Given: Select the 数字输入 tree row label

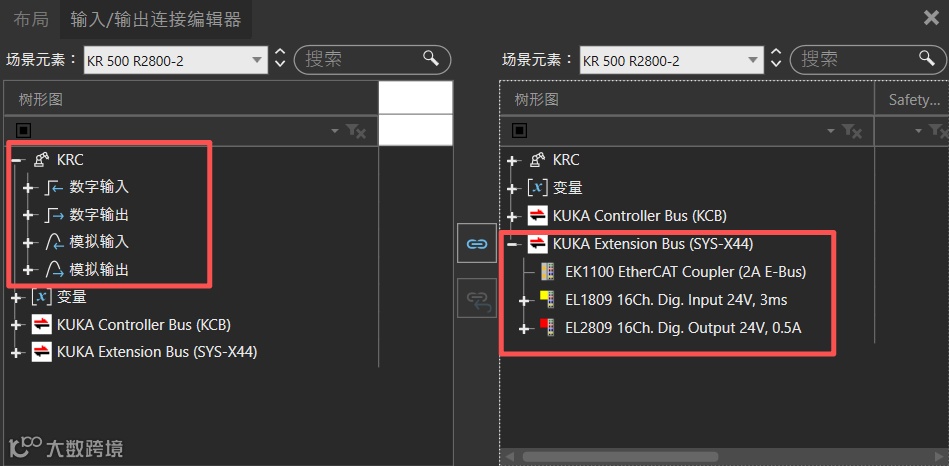Looking at the screenshot, I should [99, 188].
